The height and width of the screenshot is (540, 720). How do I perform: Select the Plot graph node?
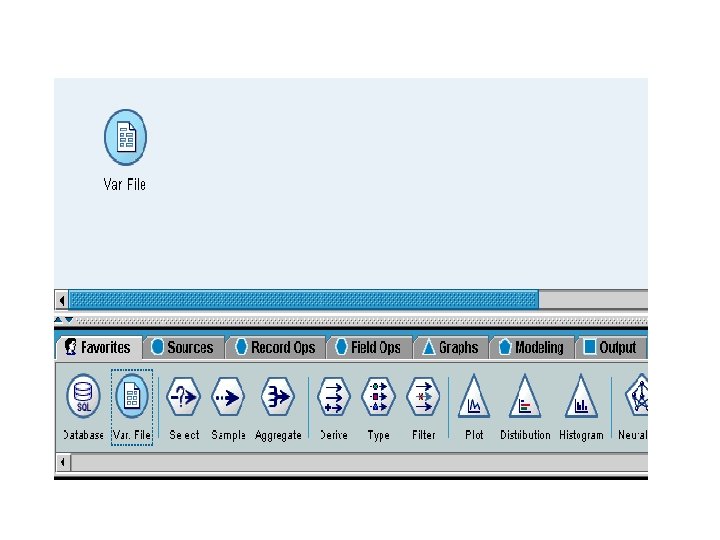474,397
